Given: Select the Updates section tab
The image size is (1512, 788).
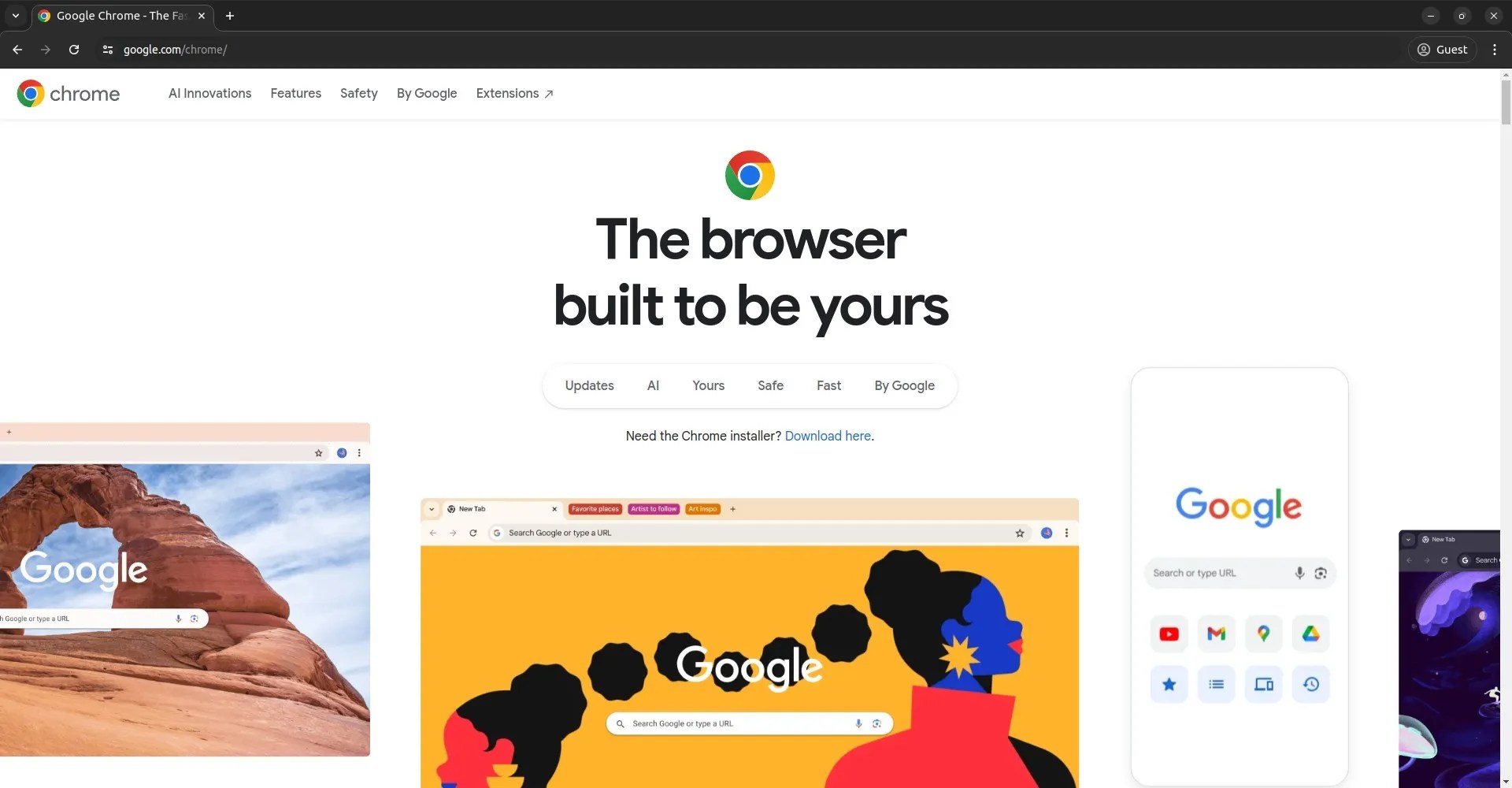Looking at the screenshot, I should pyautogui.click(x=590, y=386).
